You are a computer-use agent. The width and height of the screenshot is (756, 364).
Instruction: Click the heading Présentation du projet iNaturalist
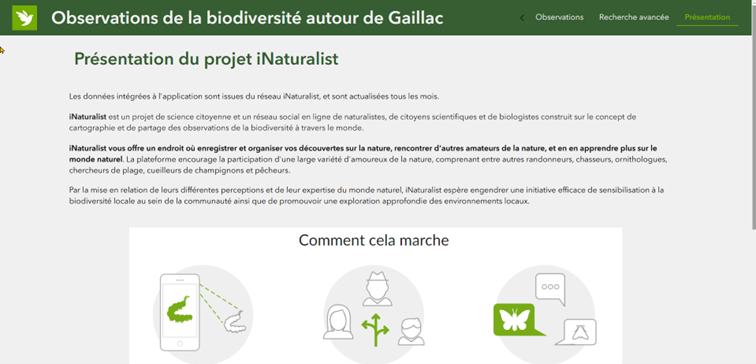[x=206, y=59]
